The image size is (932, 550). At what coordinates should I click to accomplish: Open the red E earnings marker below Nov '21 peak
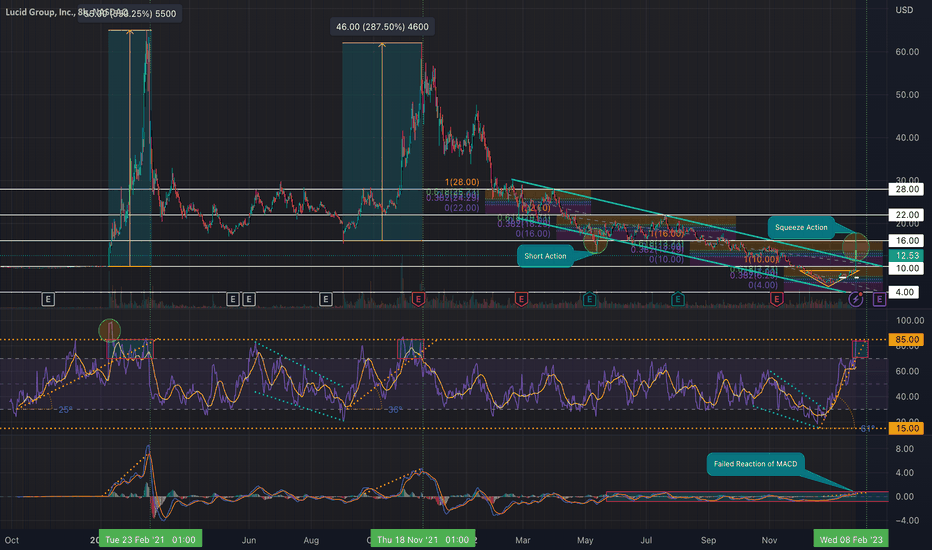point(418,299)
